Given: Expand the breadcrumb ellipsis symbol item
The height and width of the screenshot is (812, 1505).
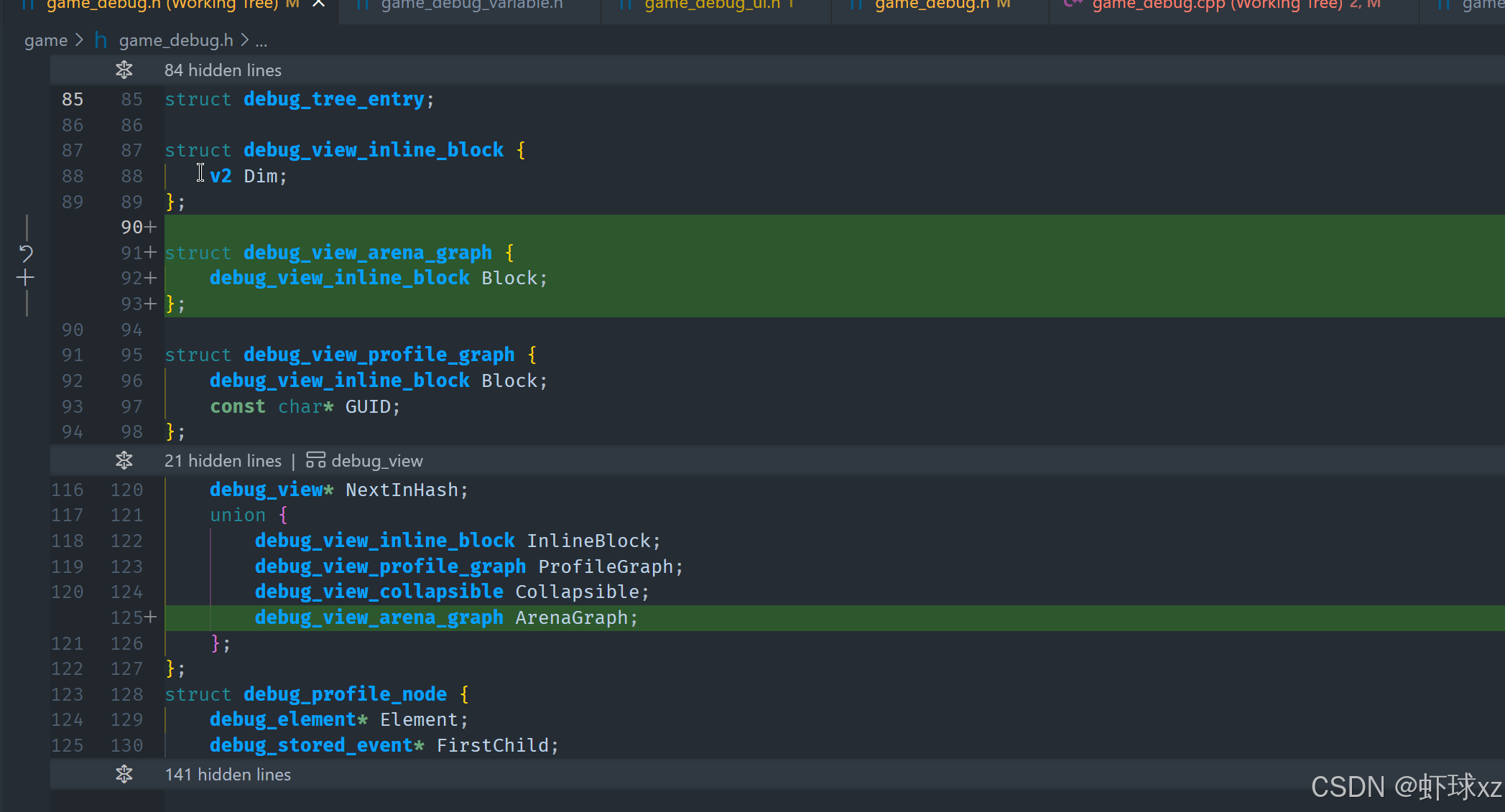Looking at the screenshot, I should 261,42.
